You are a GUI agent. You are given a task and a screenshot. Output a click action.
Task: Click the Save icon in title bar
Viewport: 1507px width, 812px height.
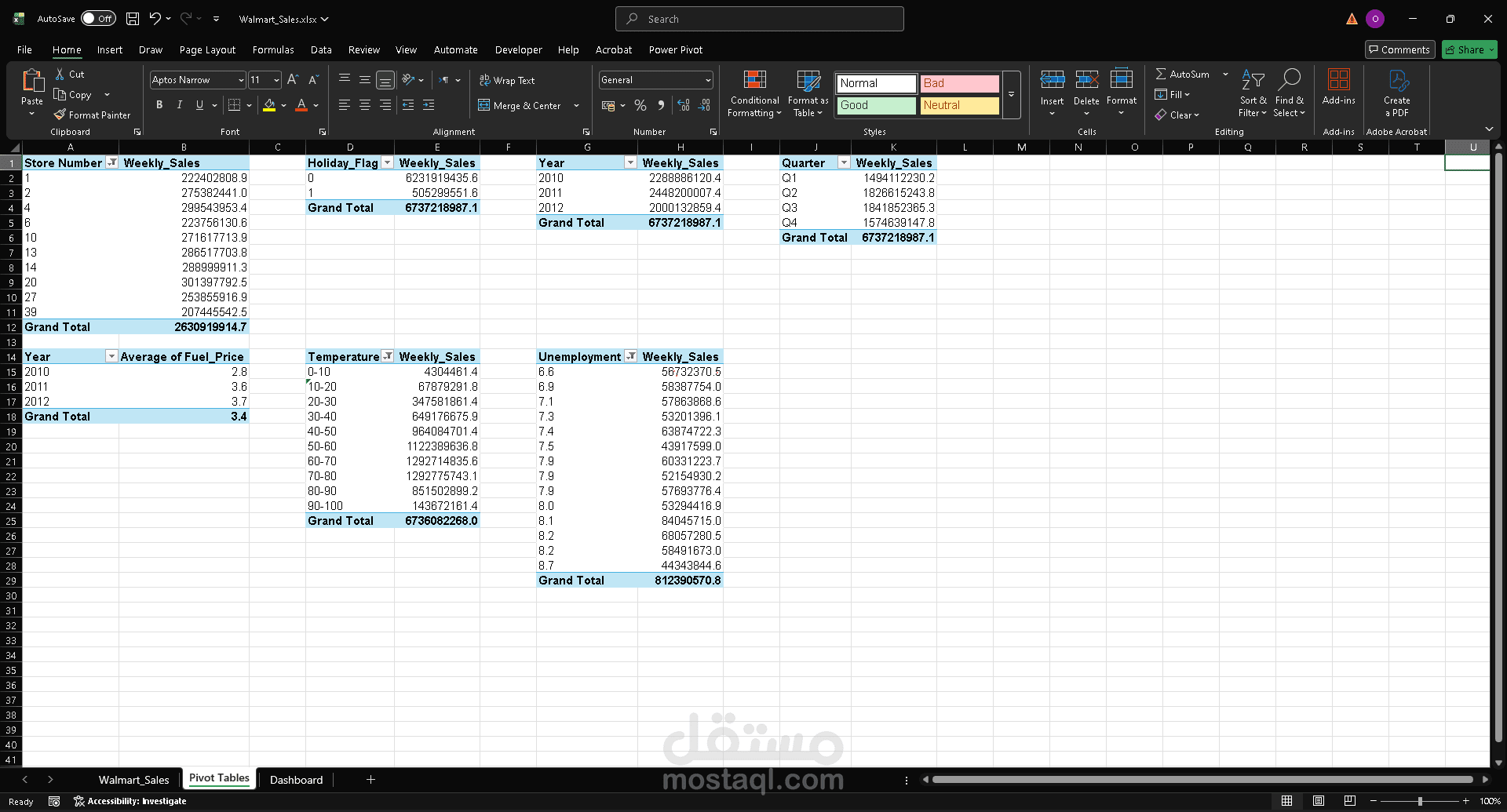[x=133, y=19]
